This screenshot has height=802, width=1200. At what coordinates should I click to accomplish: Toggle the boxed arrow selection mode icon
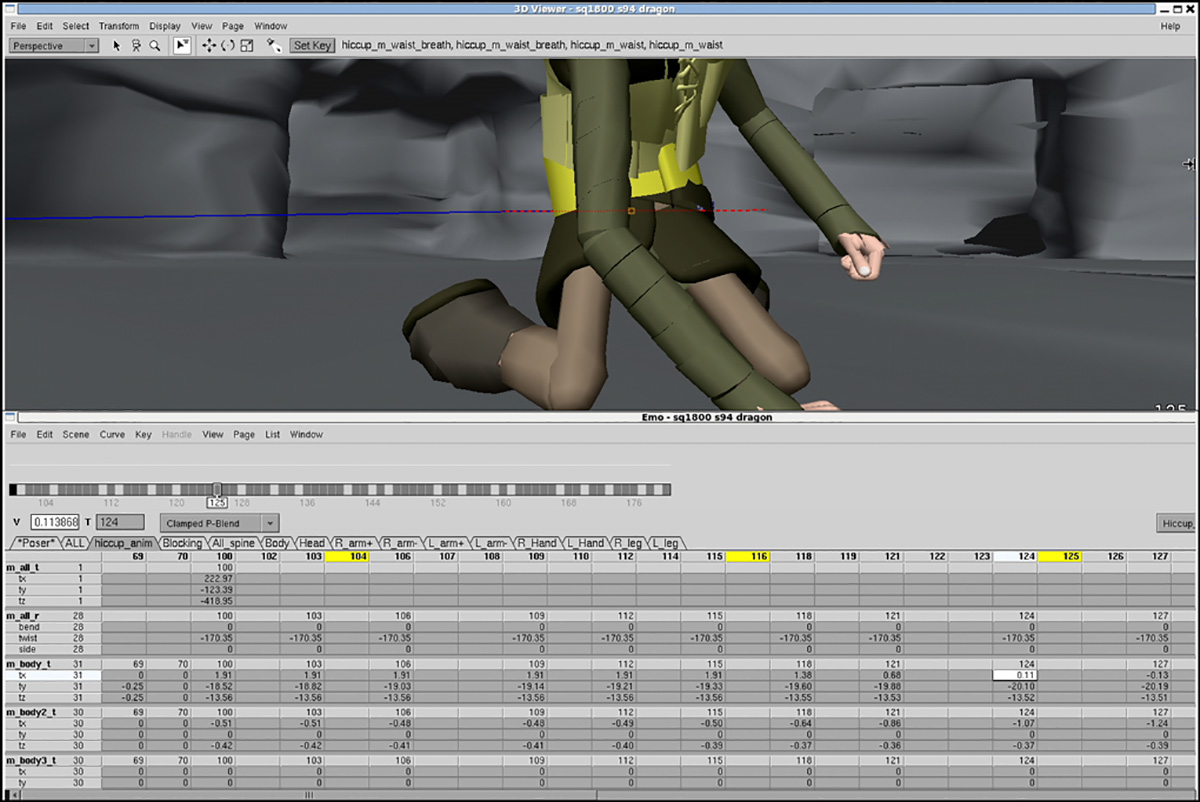[x=182, y=46]
